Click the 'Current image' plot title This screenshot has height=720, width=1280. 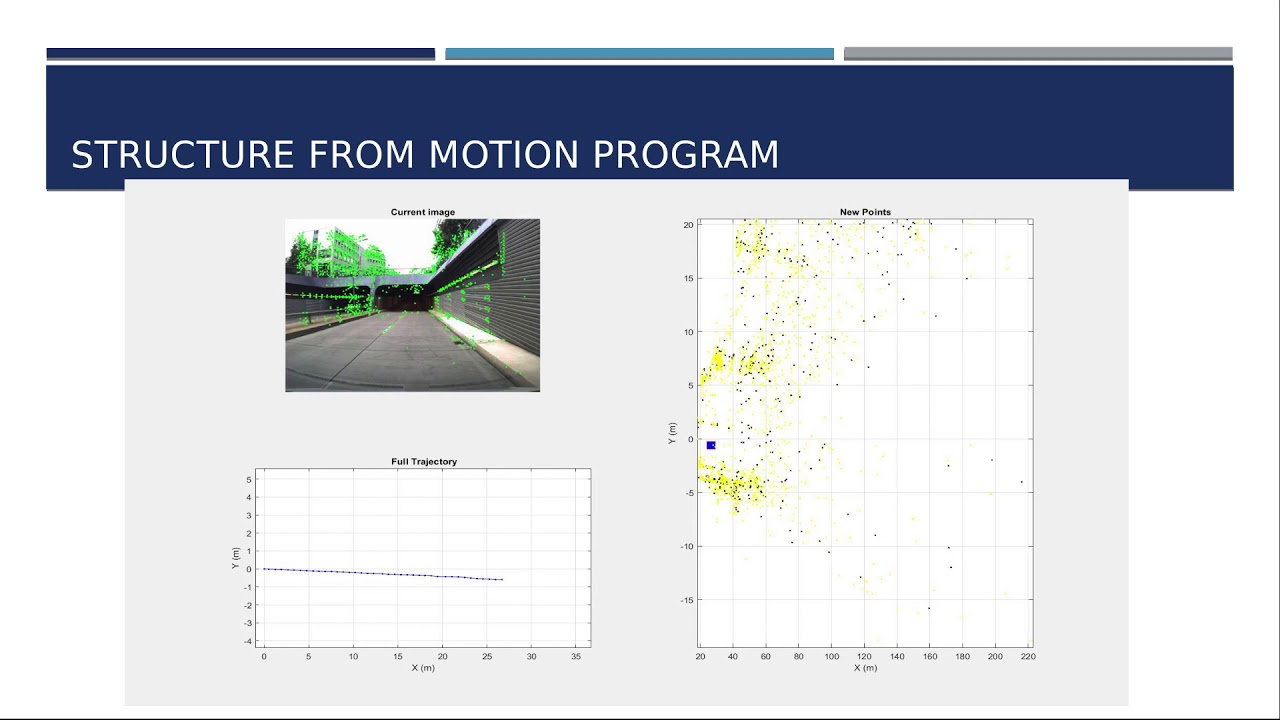tap(422, 212)
